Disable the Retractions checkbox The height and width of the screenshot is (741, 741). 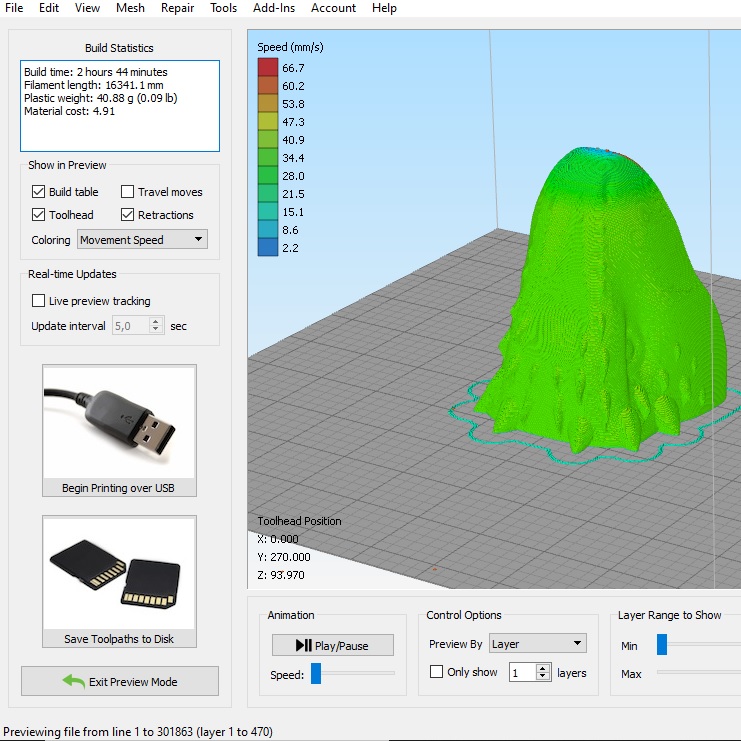[128, 215]
